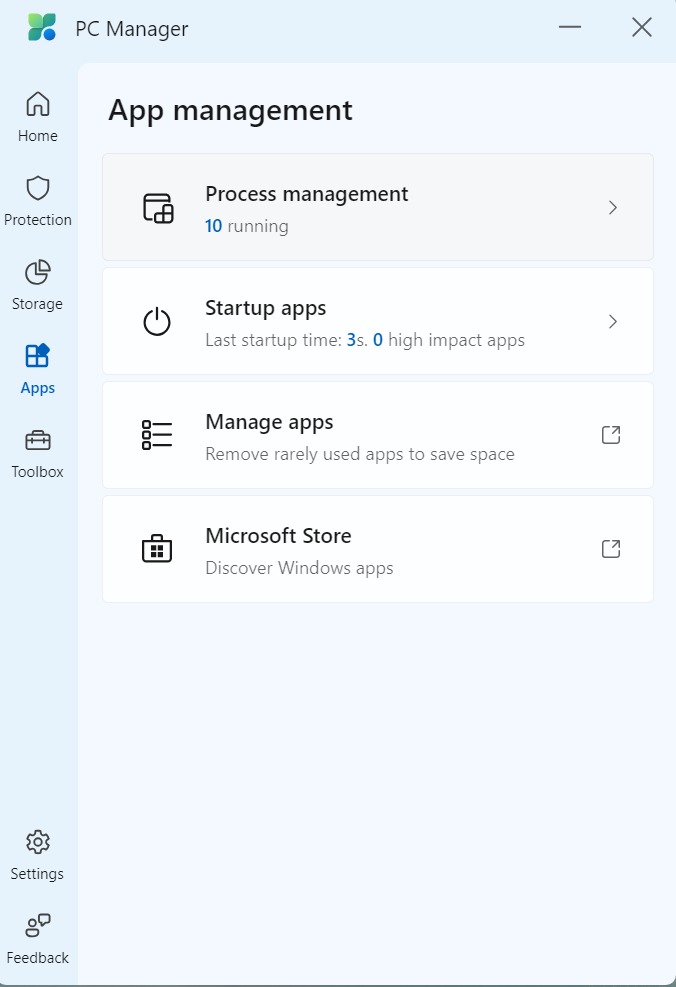Open the Home sidebar icon
The image size is (676, 987).
click(38, 104)
